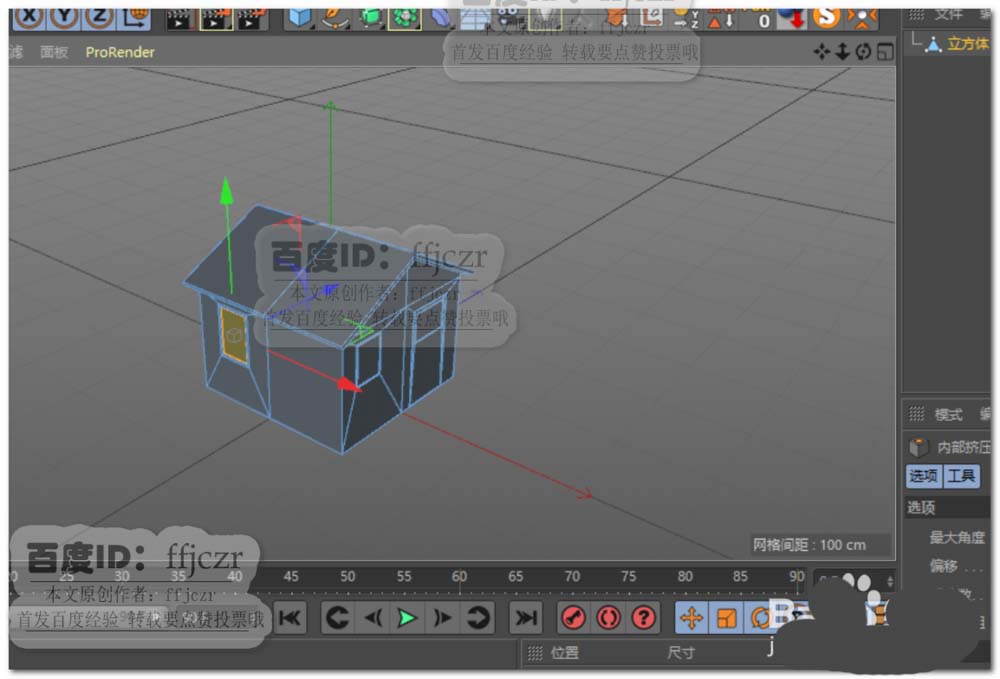Toggle Autokeying red button
This screenshot has height=679, width=1000.
[608, 618]
